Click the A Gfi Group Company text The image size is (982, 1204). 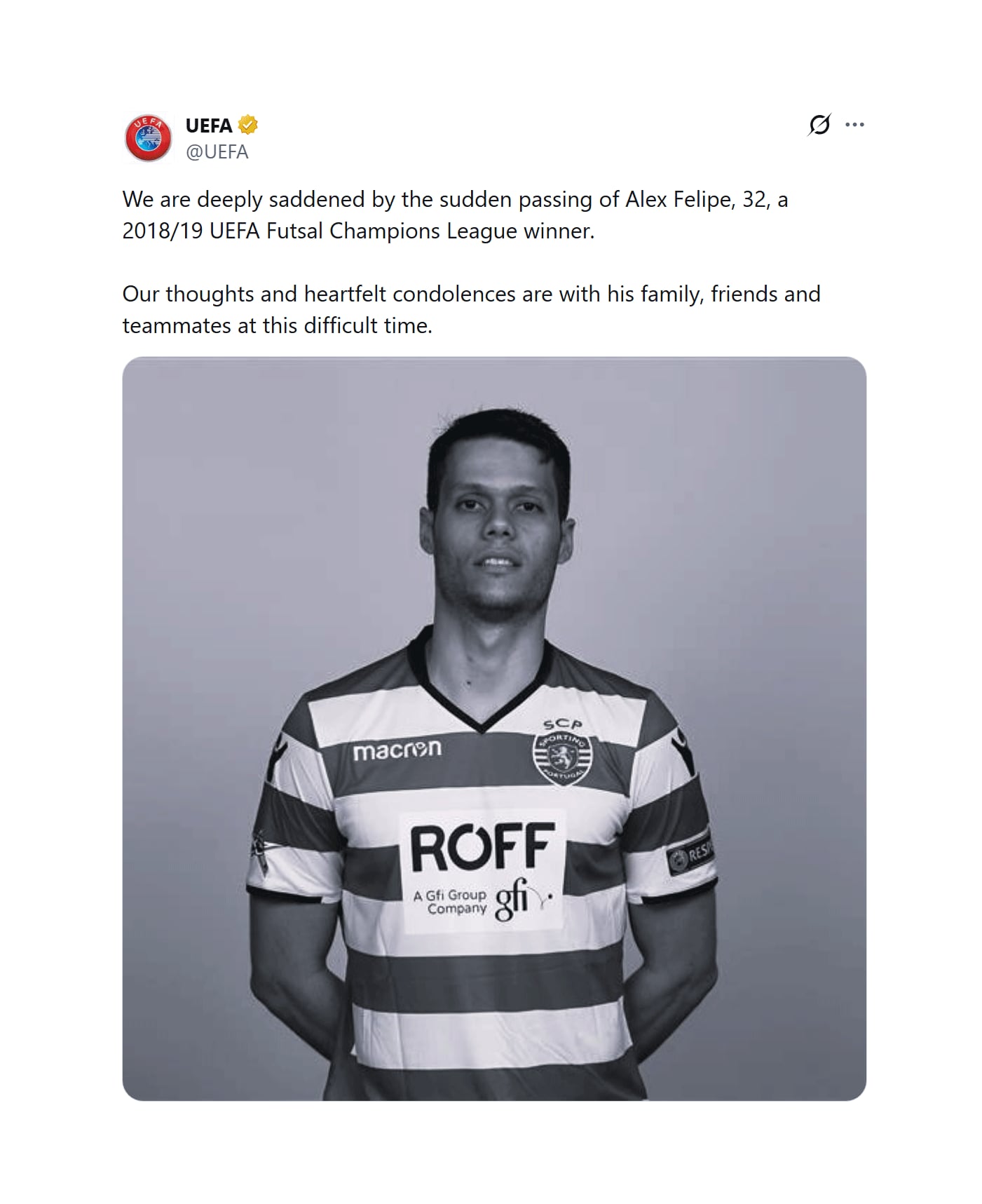pos(449,902)
